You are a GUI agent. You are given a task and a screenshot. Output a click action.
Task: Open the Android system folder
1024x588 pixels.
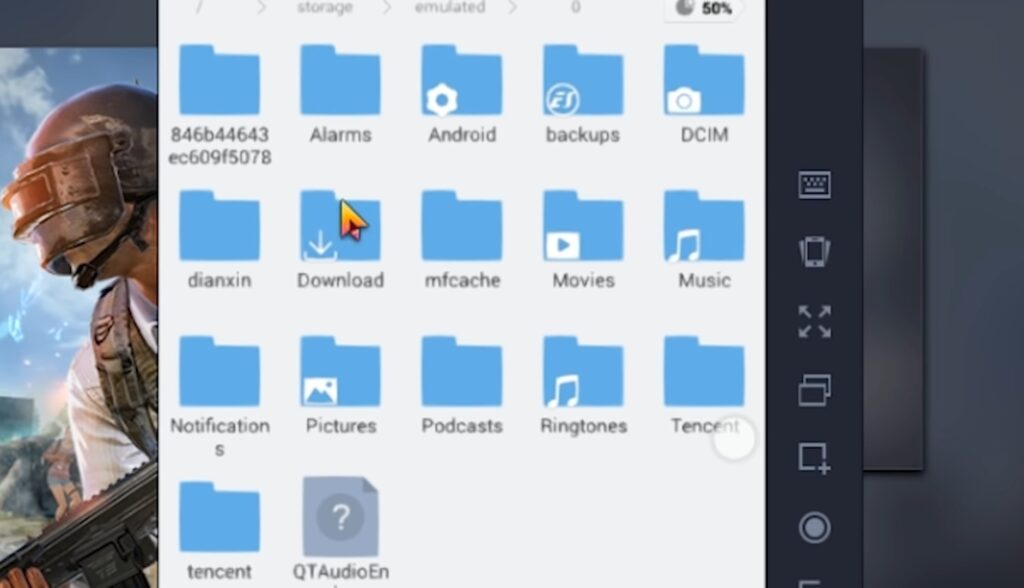(461, 82)
